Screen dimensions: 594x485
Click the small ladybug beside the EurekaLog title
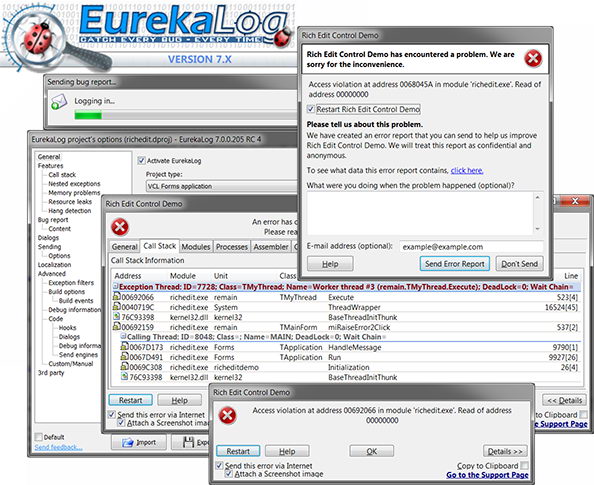[283, 38]
